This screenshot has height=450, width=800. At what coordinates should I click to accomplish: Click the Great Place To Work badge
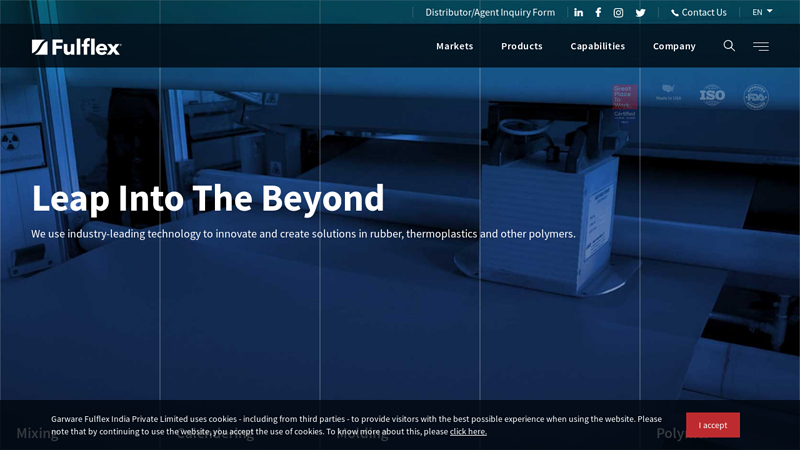point(624,103)
